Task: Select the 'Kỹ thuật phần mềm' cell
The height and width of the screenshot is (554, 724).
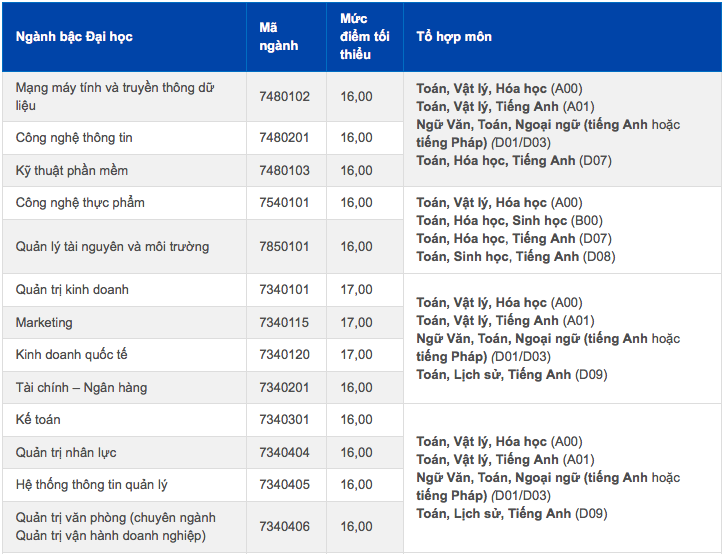Action: pos(72,171)
